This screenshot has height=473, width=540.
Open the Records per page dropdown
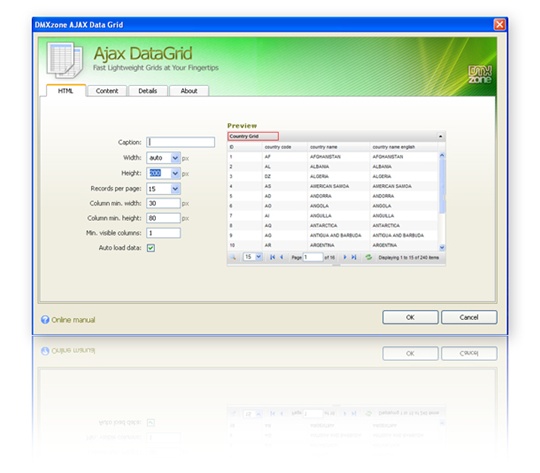tap(175, 188)
